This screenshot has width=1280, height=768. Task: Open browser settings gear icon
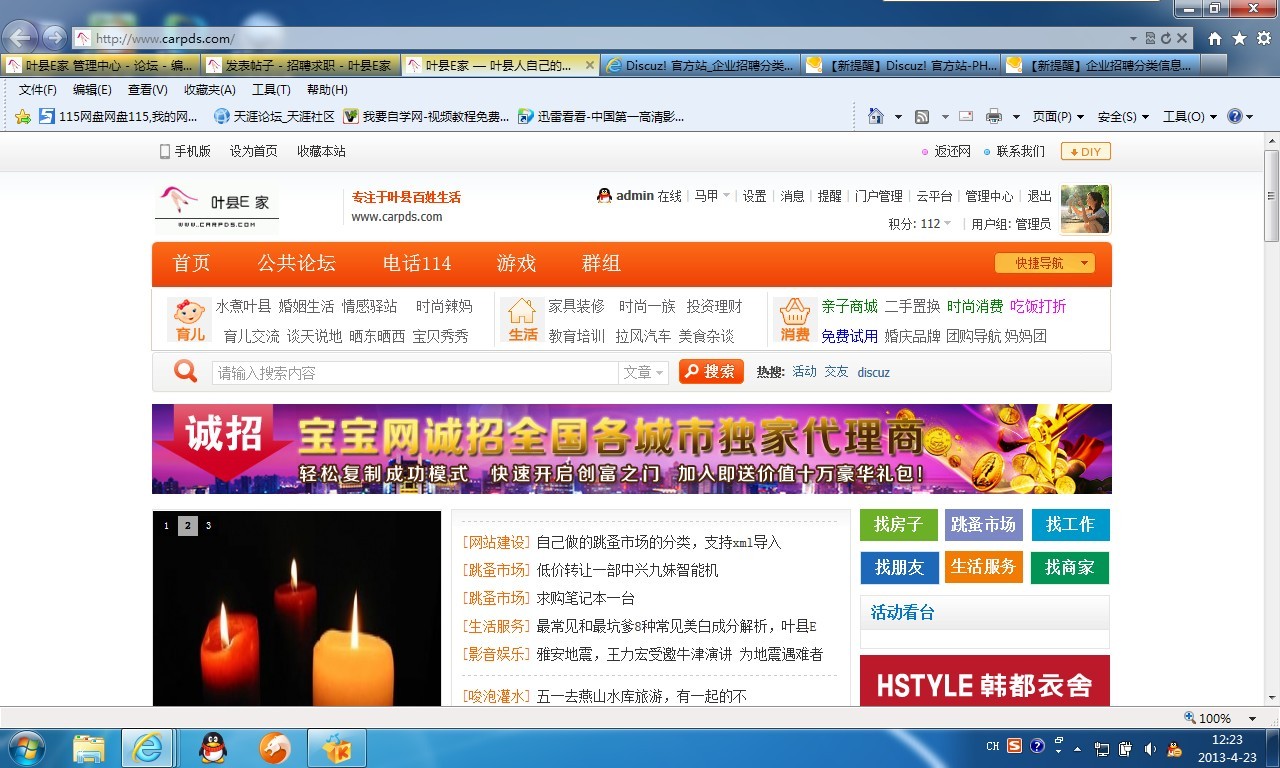[x=1264, y=38]
